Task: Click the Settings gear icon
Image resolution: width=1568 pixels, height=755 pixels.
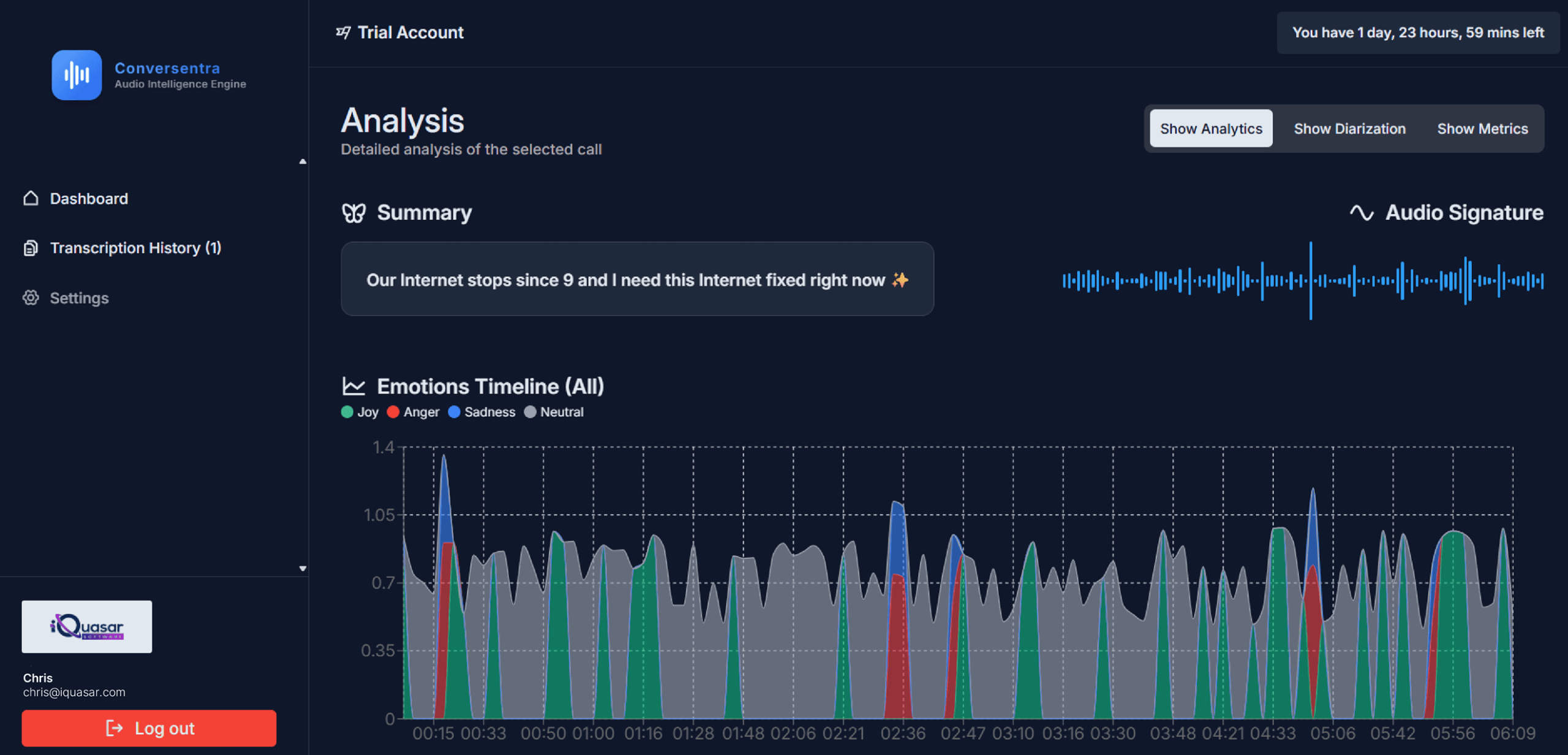Action: pyautogui.click(x=31, y=298)
